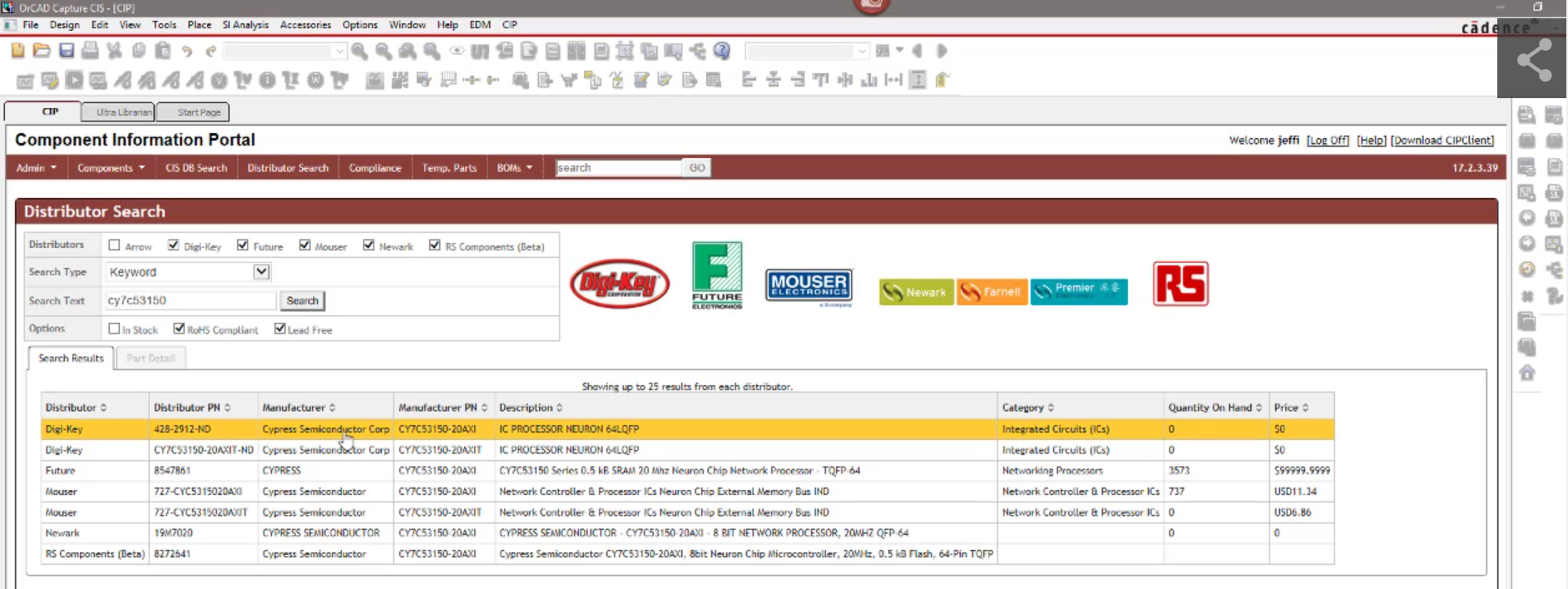Click the share icon in top-right corner

[x=1534, y=60]
